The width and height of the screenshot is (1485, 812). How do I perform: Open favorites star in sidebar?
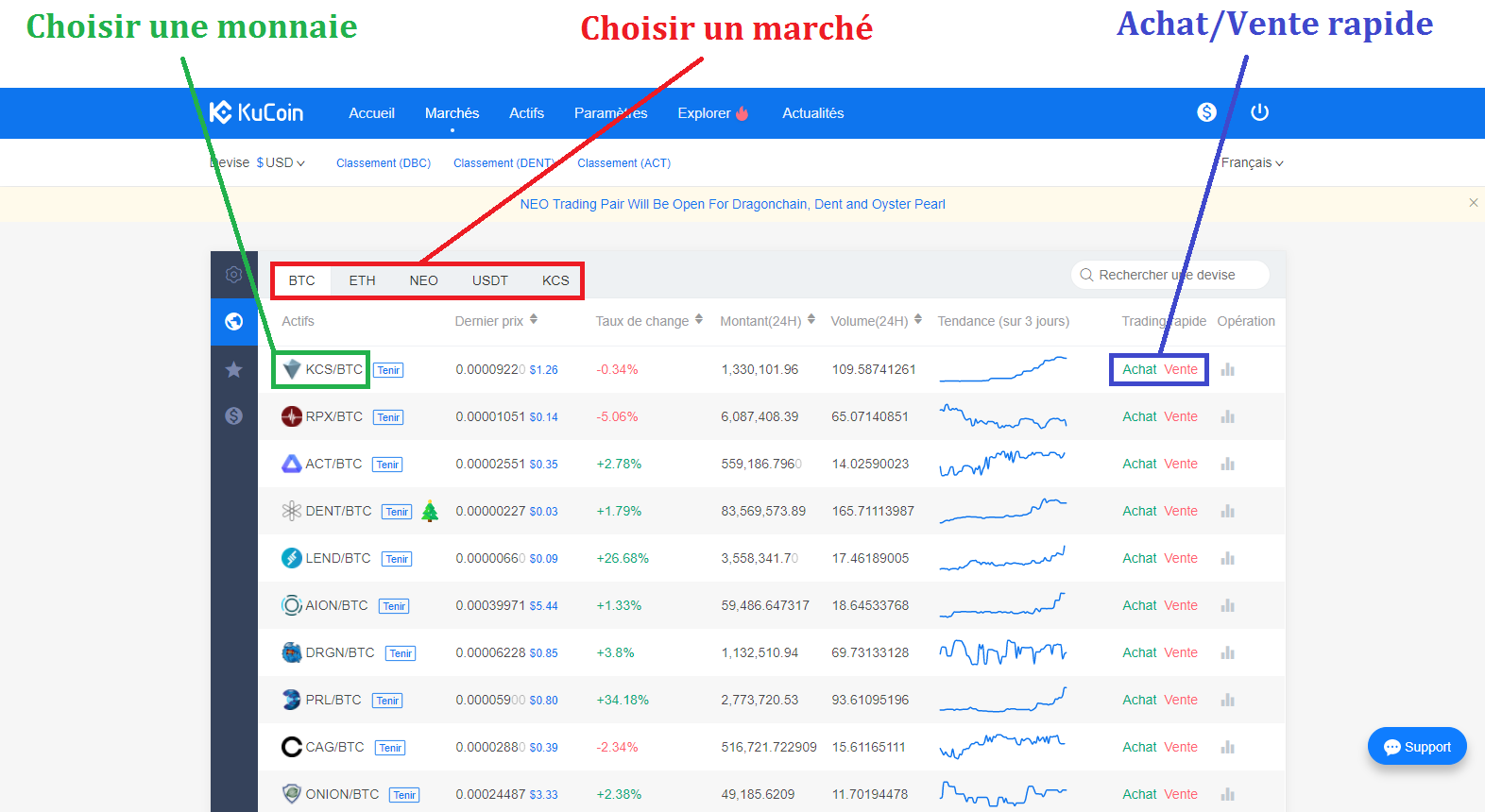tap(234, 369)
